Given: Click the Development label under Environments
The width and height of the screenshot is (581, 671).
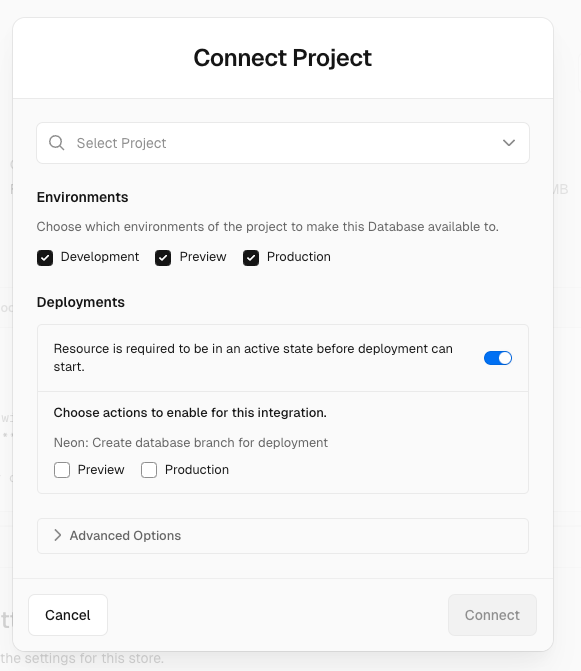Looking at the screenshot, I should pos(100,257).
